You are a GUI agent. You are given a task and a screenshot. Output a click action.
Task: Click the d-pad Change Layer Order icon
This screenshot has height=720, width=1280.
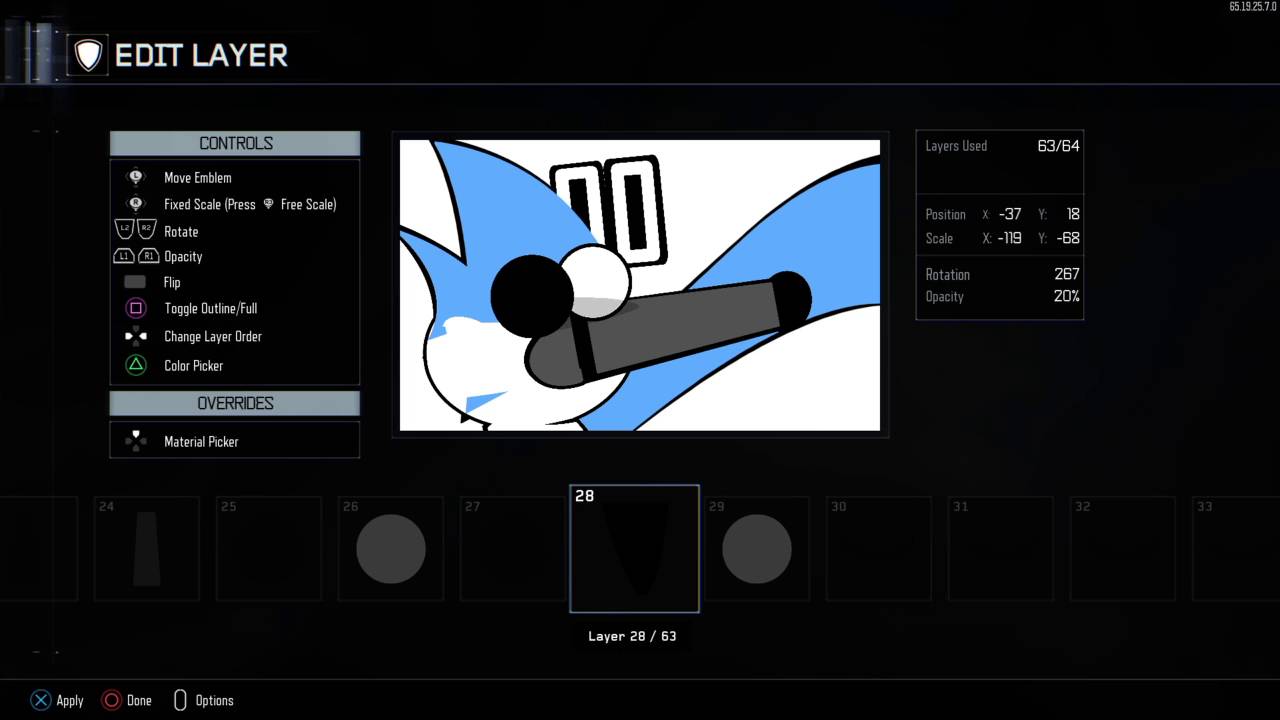[136, 337]
